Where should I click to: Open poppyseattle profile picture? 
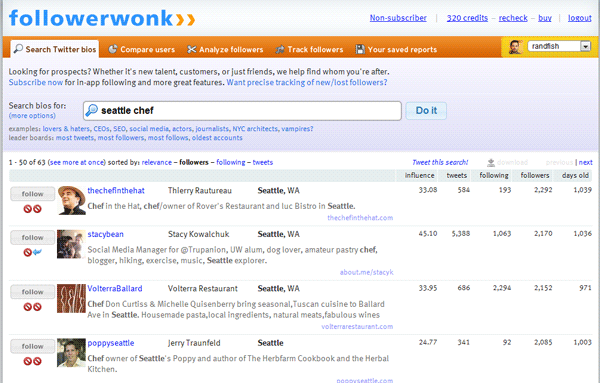[71, 353]
